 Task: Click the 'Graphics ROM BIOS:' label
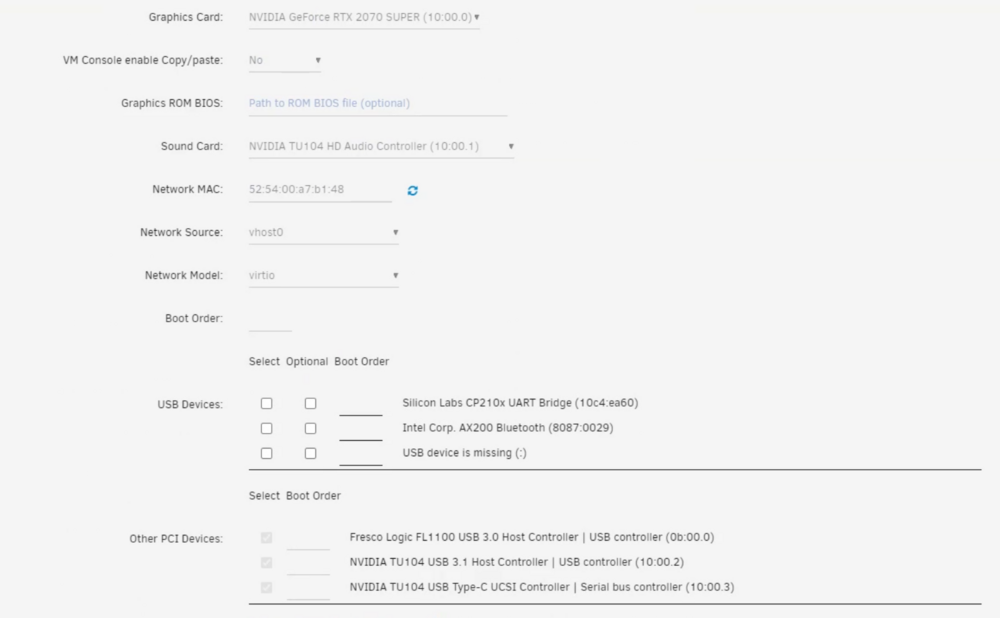[x=172, y=103]
